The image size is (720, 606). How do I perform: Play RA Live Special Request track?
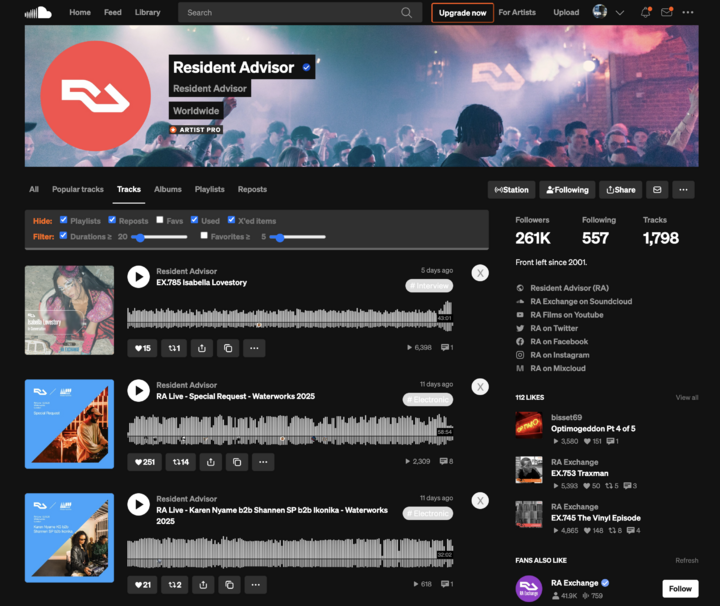[x=139, y=391]
